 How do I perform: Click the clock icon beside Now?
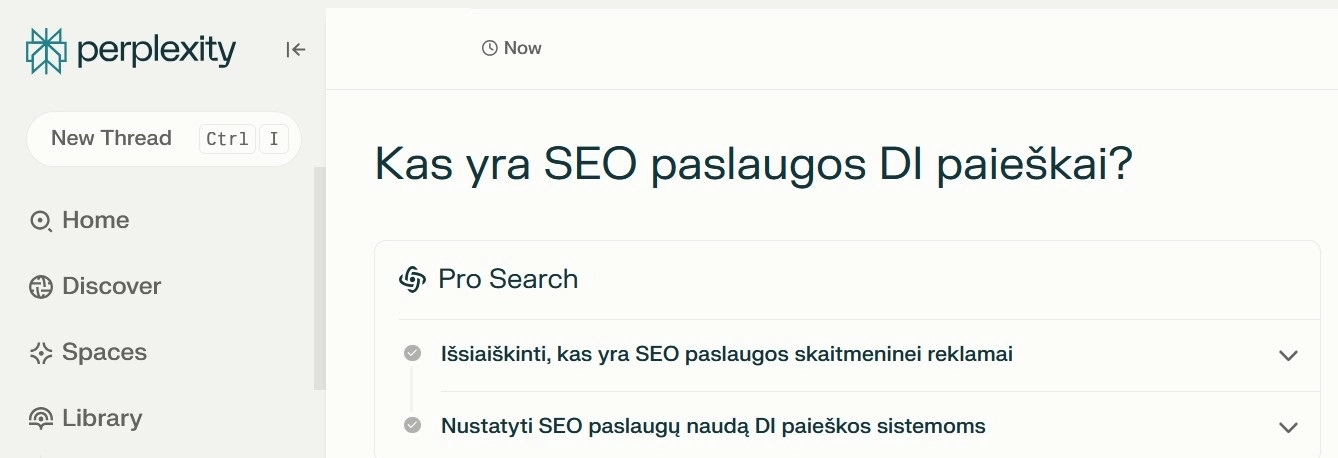coord(489,48)
